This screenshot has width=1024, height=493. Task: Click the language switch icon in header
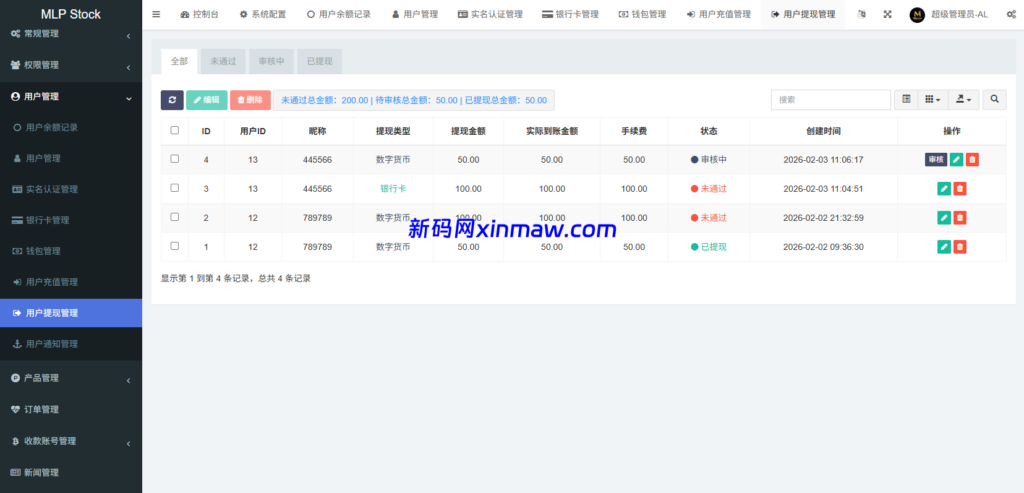click(861, 14)
